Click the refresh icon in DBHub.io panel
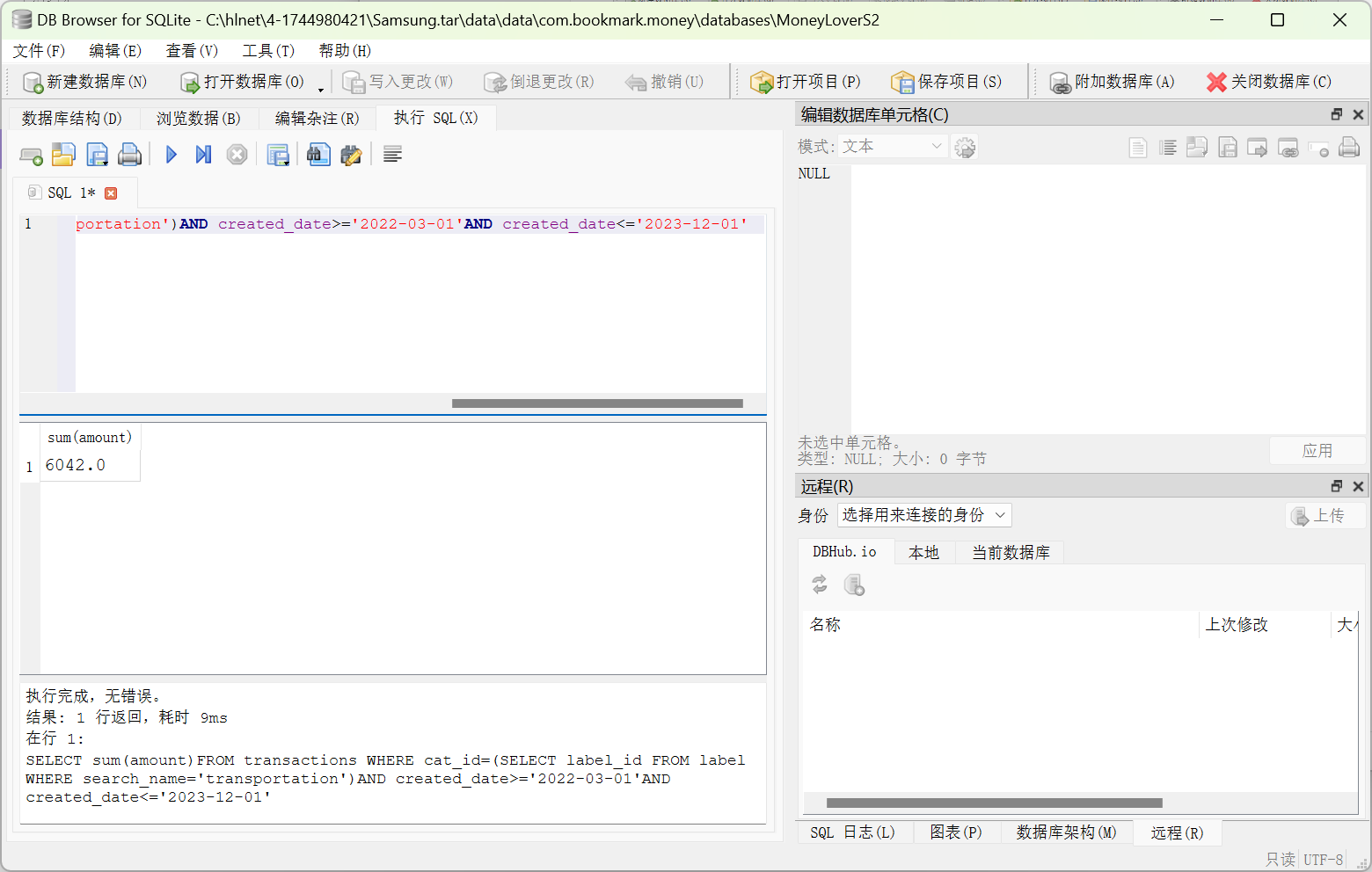The height and width of the screenshot is (872, 1372). (x=820, y=585)
